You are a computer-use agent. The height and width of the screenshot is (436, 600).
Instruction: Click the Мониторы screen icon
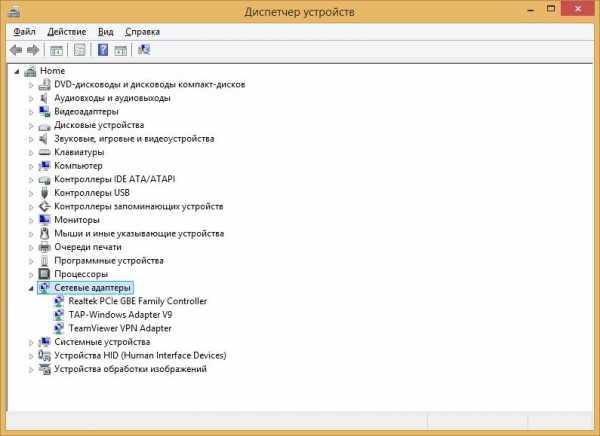coord(44,220)
